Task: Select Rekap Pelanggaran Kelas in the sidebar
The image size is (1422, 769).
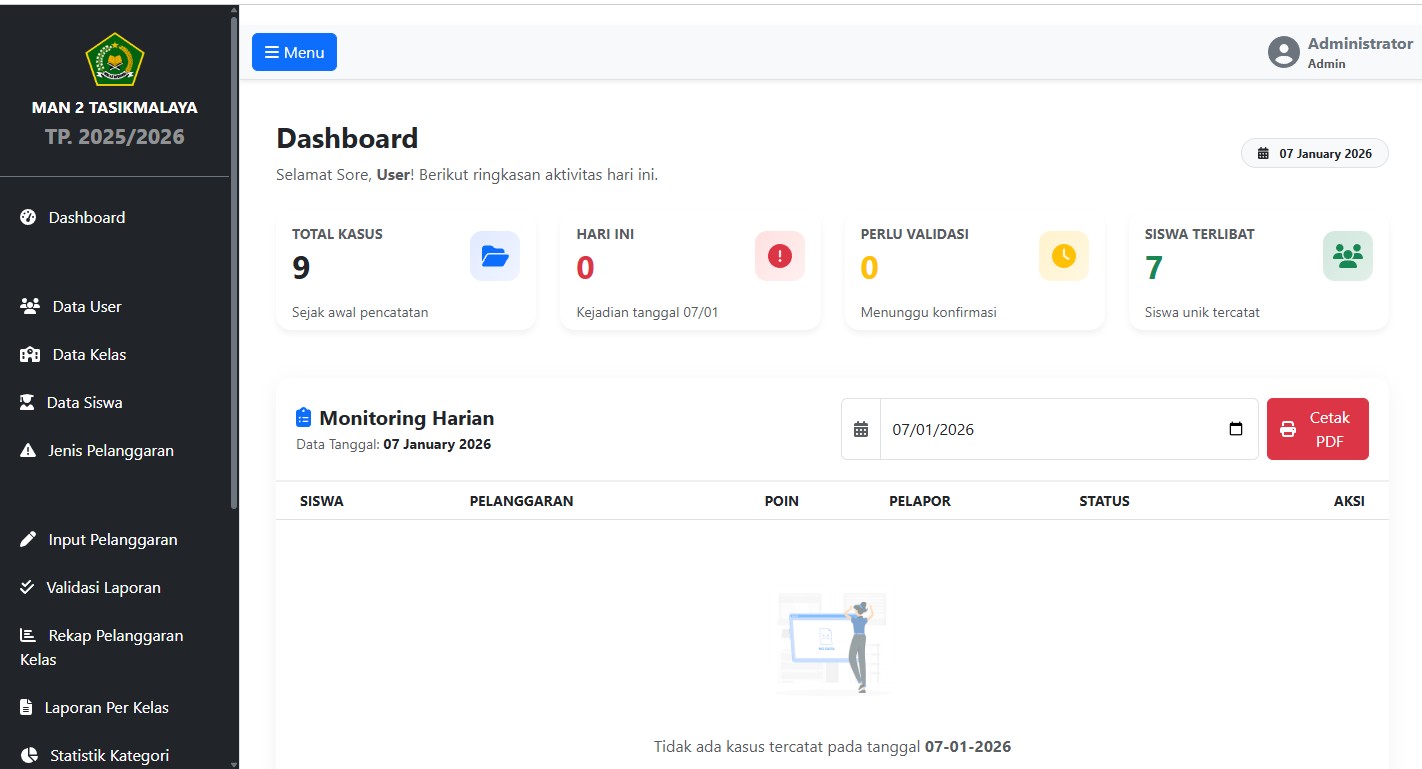Action: 100,647
